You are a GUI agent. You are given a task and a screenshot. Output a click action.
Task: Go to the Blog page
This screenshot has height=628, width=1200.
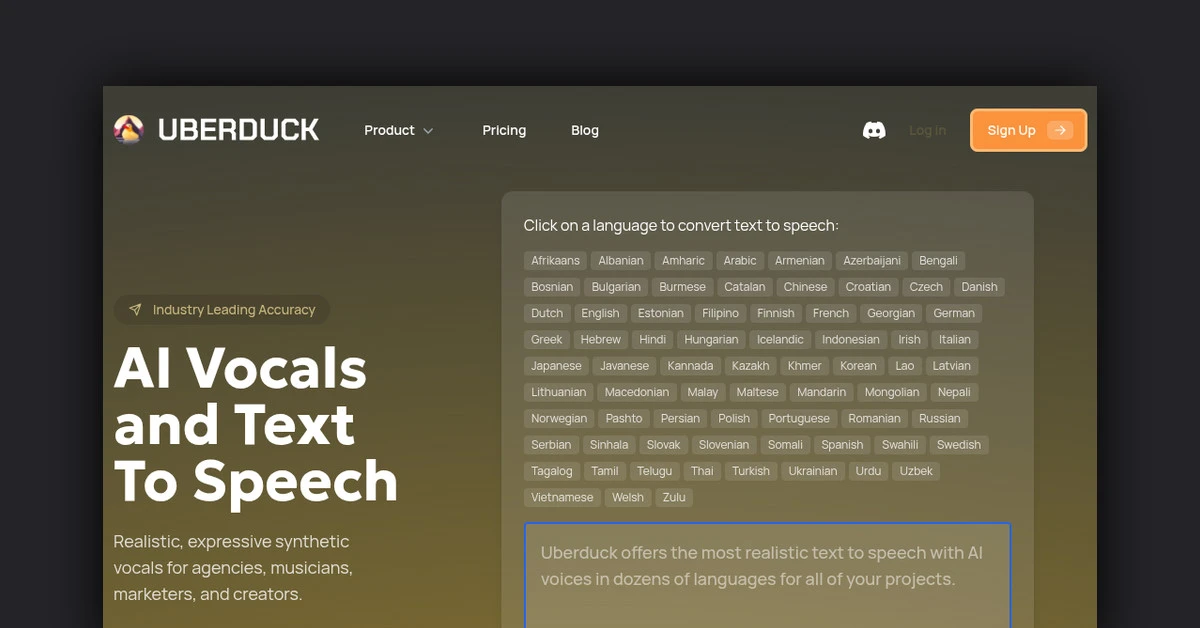(x=585, y=130)
